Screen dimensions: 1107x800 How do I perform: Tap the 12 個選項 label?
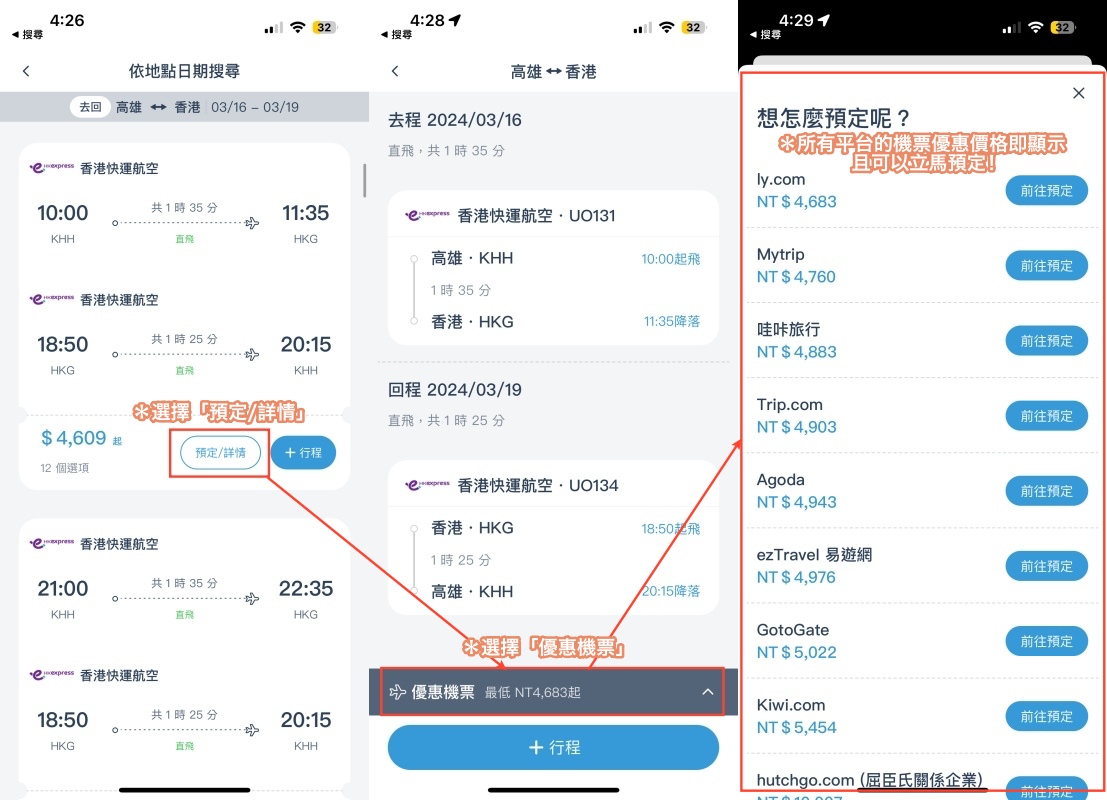tap(64, 468)
